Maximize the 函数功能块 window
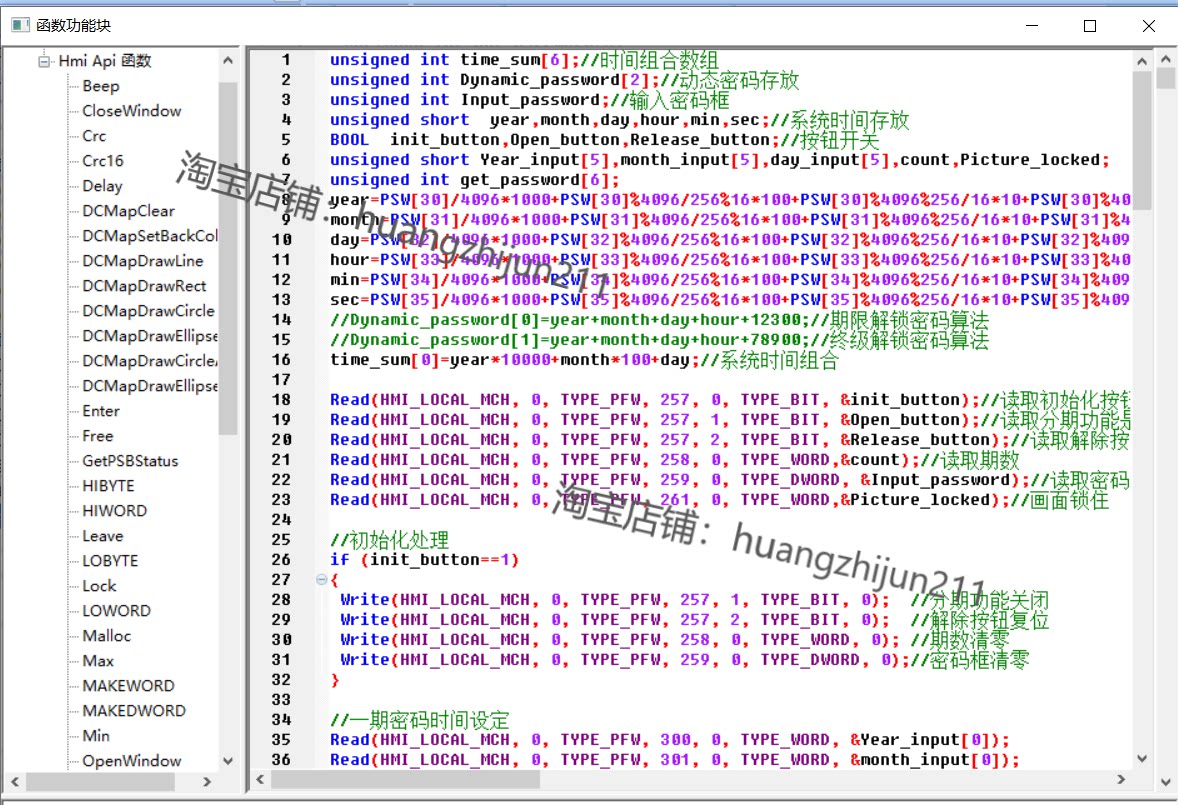The image size is (1178, 805). (1090, 26)
